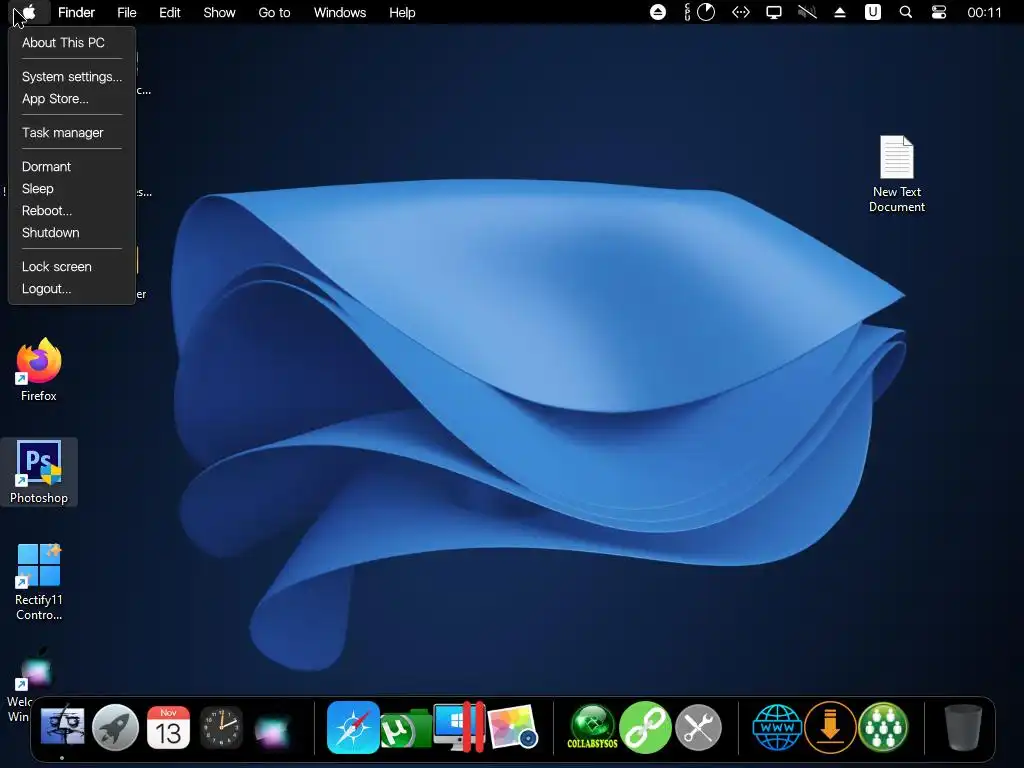The image size is (1024, 768).
Task: Click the Finder face icon in dock
Action: point(63,728)
